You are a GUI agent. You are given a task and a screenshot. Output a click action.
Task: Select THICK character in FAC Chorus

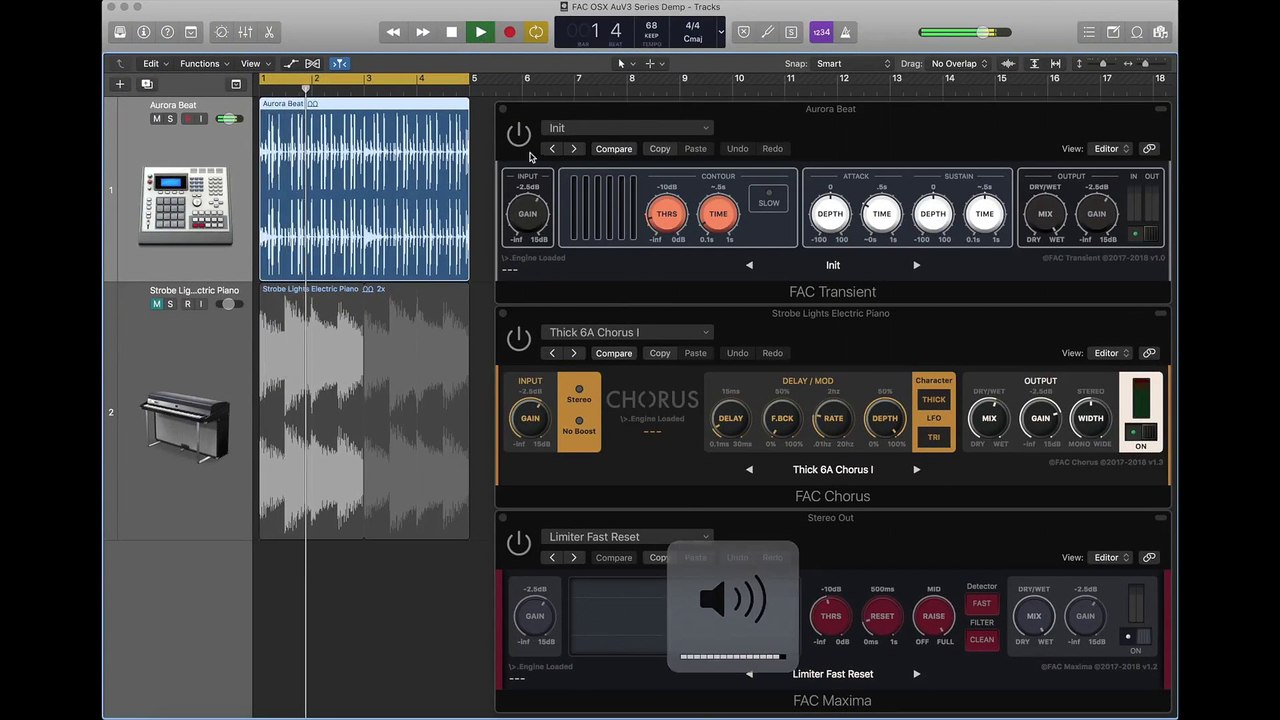point(933,399)
